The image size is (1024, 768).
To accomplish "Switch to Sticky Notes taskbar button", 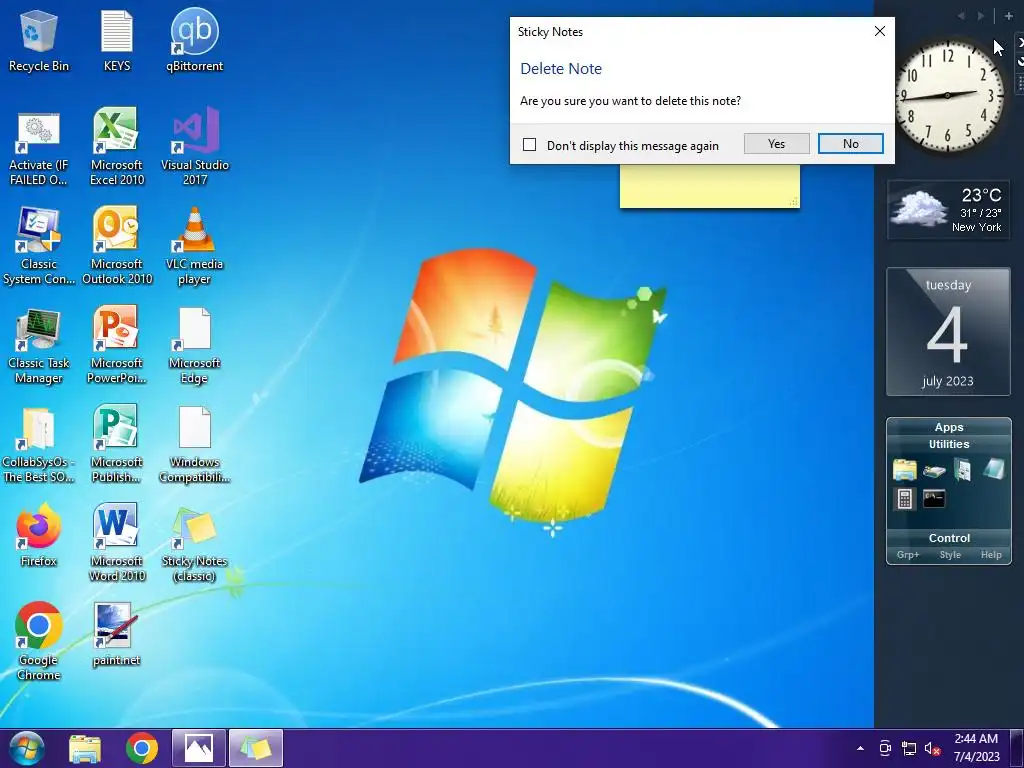I will point(256,748).
